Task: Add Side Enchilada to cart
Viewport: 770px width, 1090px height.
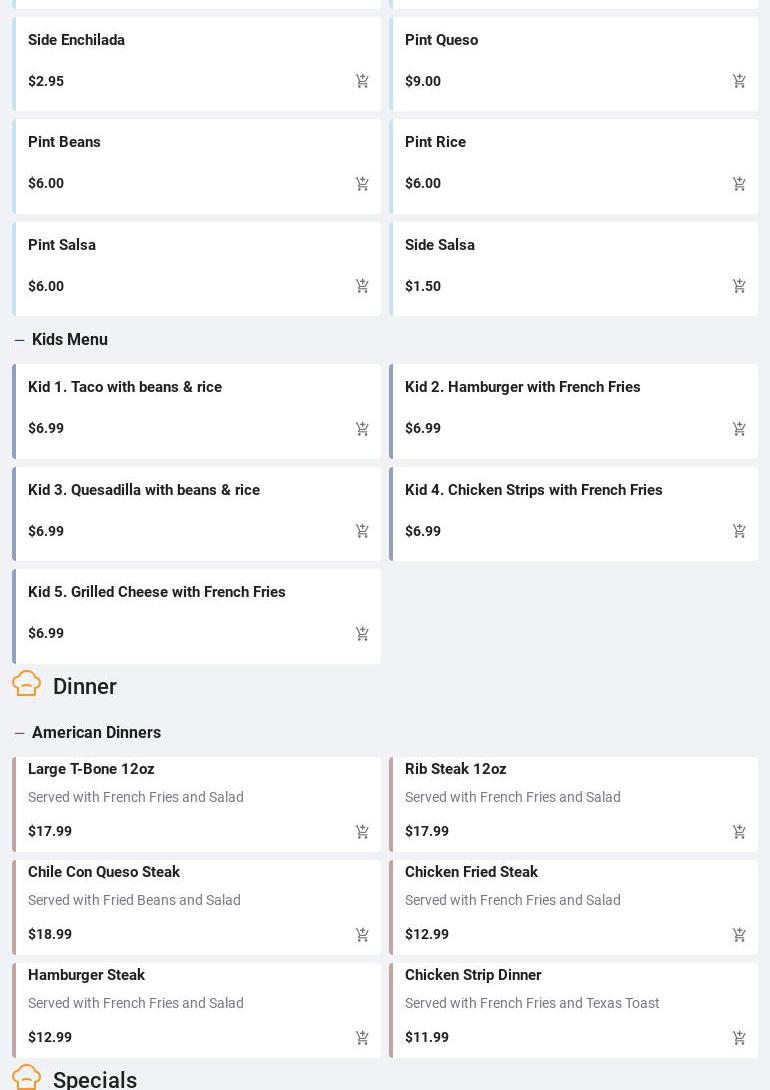Action: coord(362,81)
